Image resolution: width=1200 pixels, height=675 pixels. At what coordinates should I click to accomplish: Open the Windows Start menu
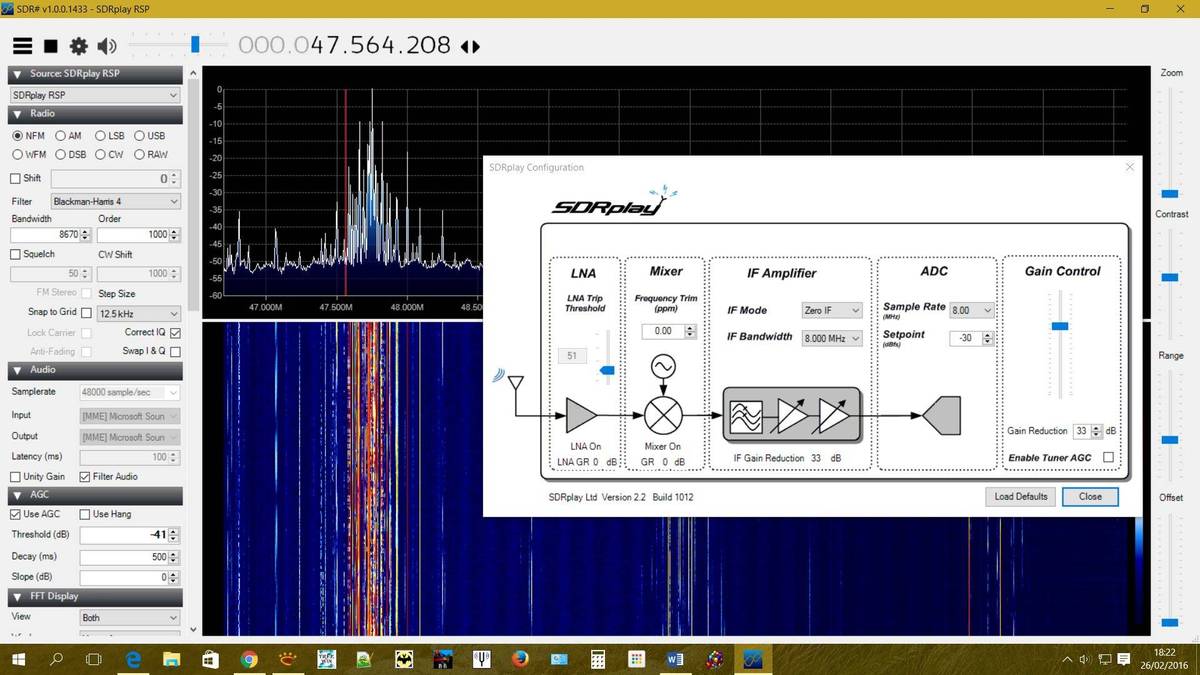pos(18,659)
